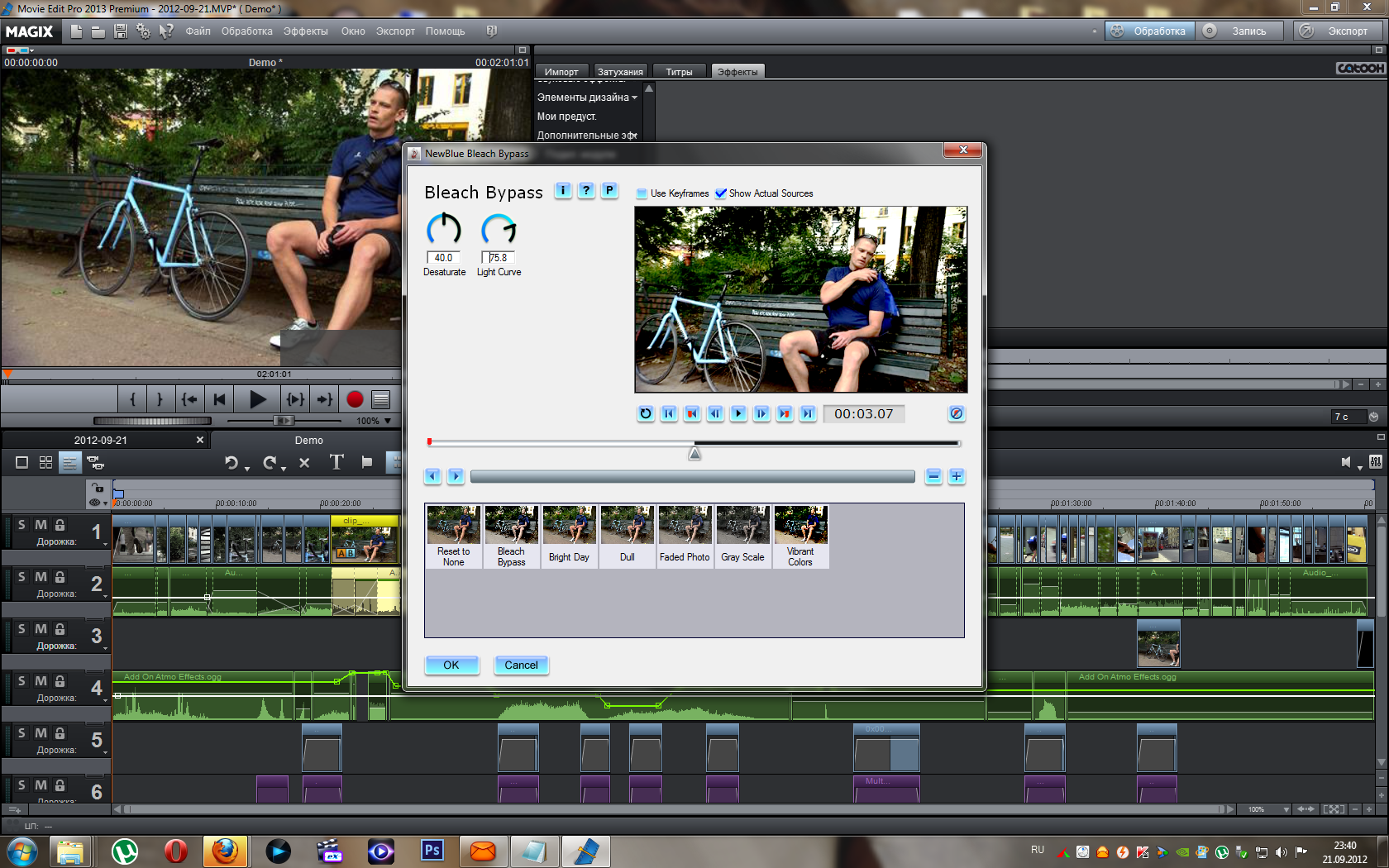The image size is (1389, 868).
Task: Toggle the lock on track 4
Action: 60,681
